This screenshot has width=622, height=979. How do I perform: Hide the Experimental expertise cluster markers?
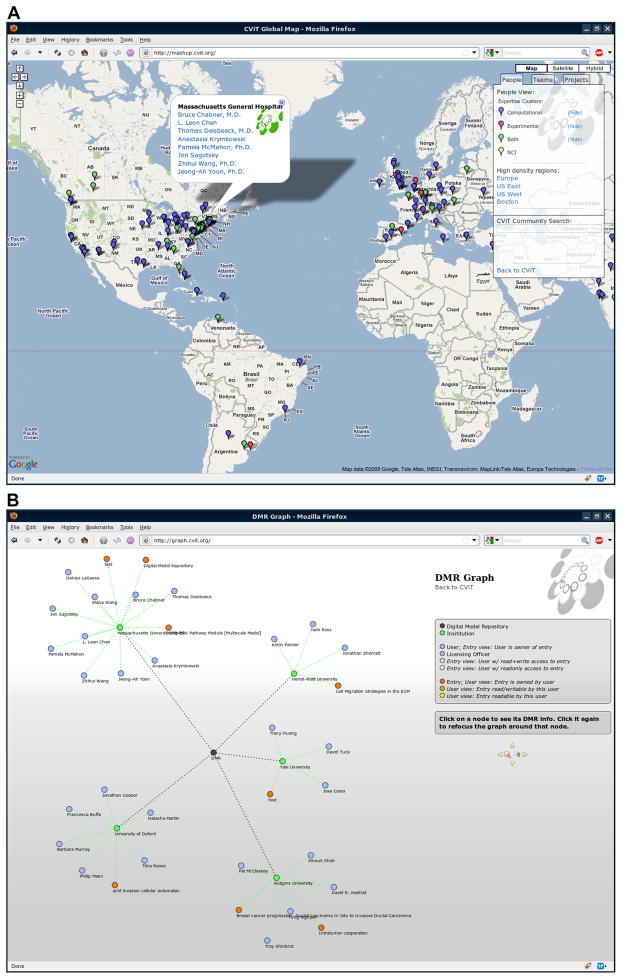(x=575, y=126)
